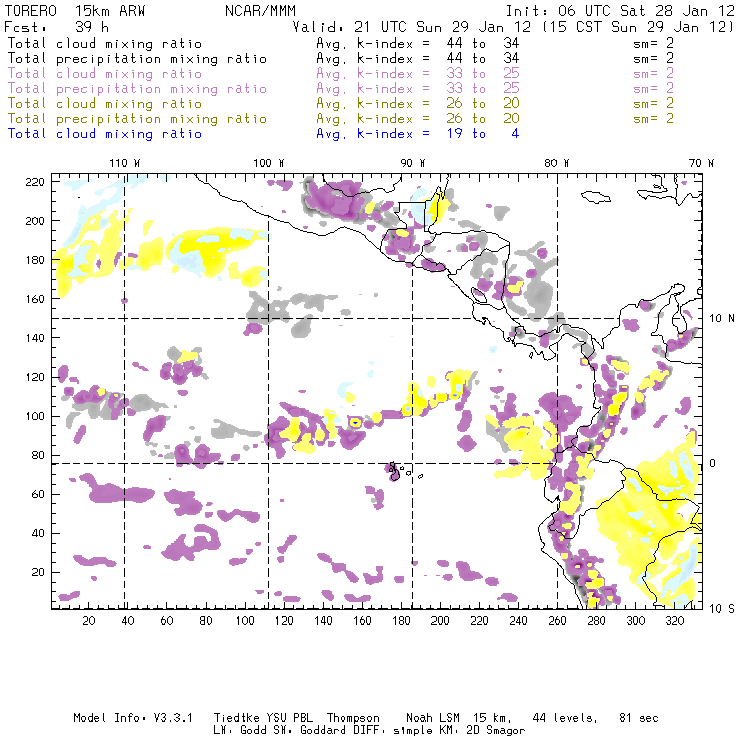Click the '(15 CST Sun 29 Jan 12)' text
740x740 pixels.
pyautogui.click(x=638, y=27)
